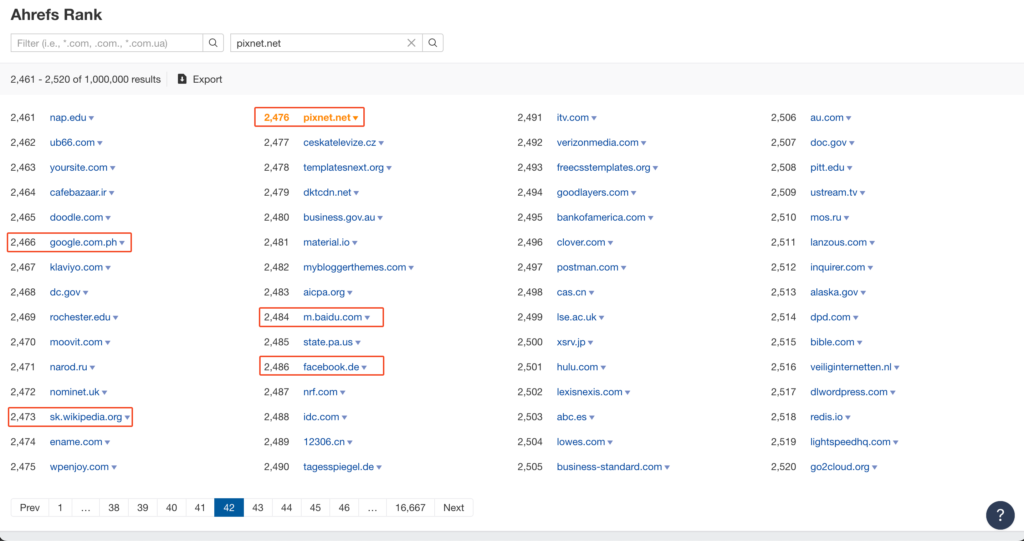This screenshot has height=541, width=1024.
Task: Open the business.gov.au link
Action: pos(339,217)
